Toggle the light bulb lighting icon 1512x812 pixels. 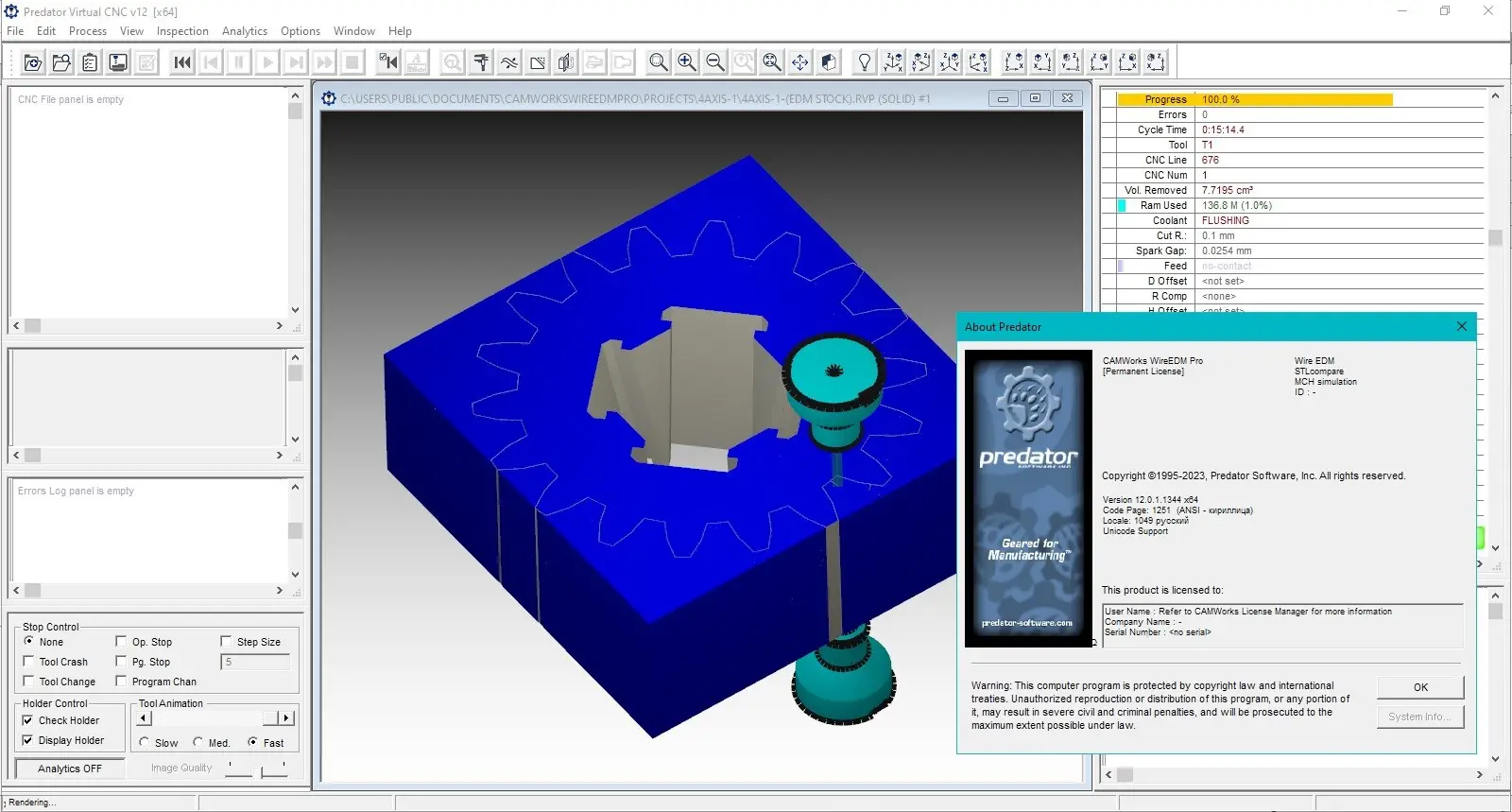(x=865, y=62)
